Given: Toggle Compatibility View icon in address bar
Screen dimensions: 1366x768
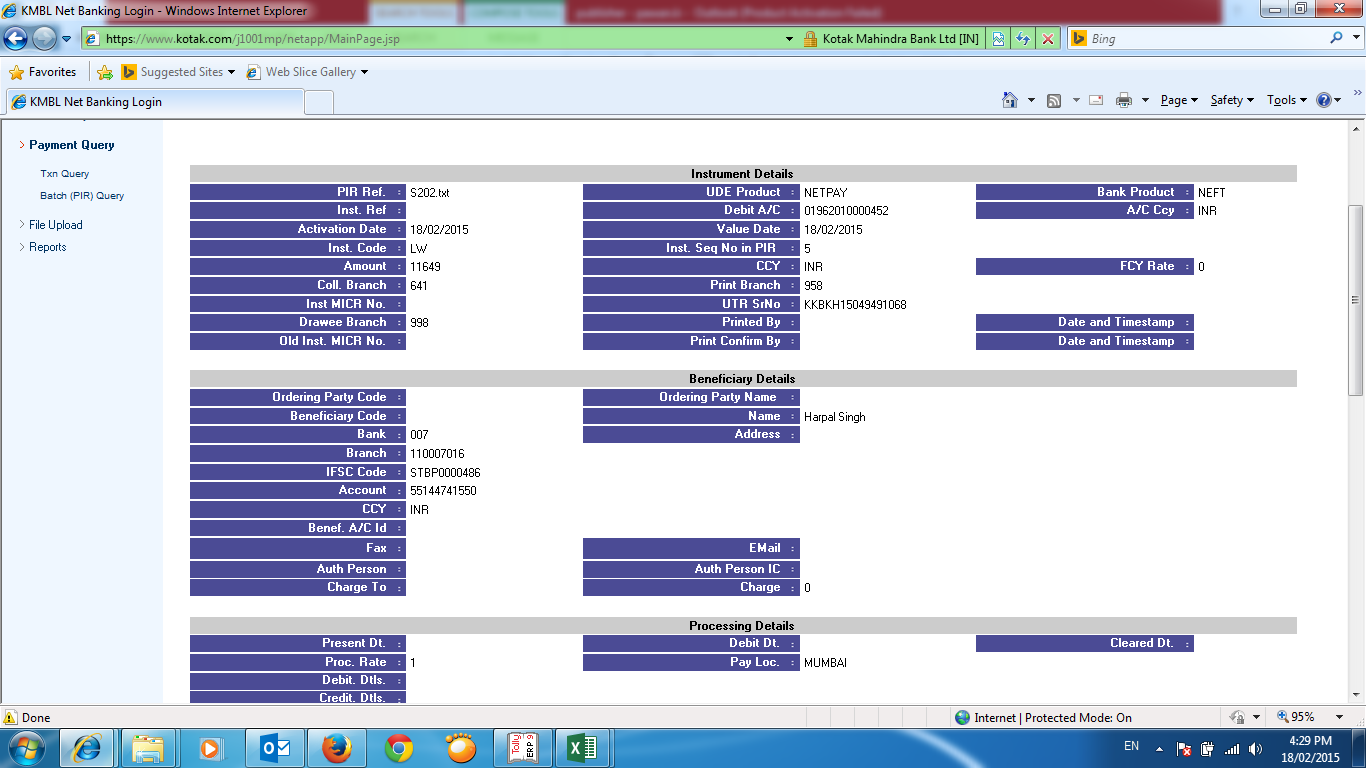Looking at the screenshot, I should pos(998,39).
